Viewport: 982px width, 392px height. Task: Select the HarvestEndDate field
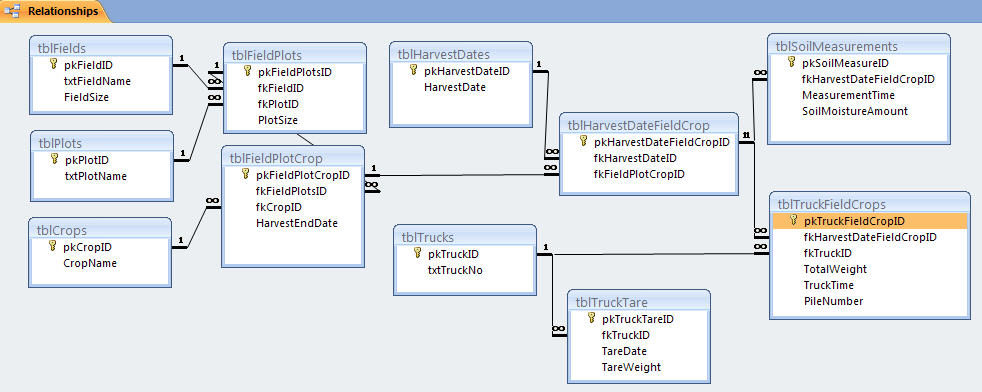pyautogui.click(x=297, y=223)
